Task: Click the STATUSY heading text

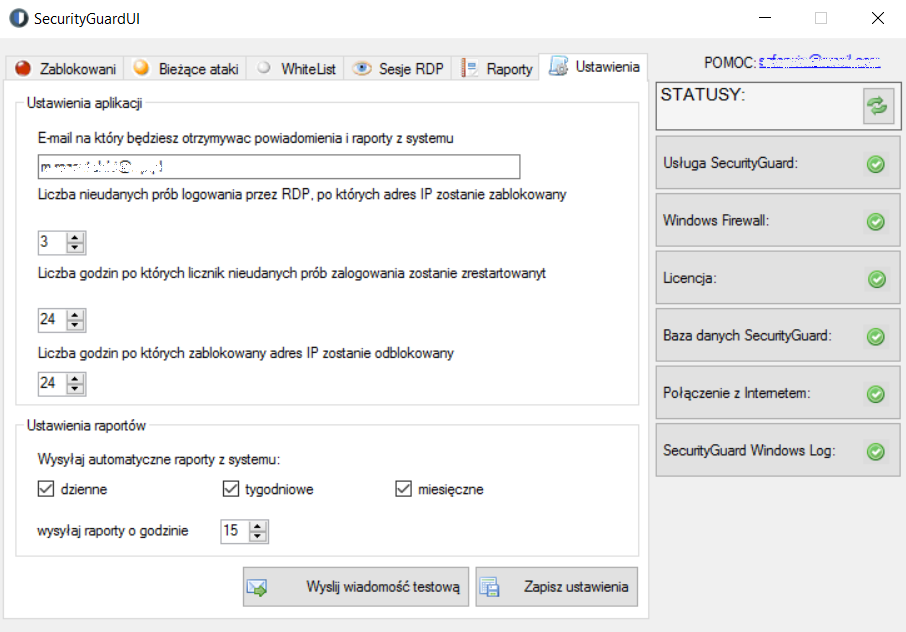Action: point(703,95)
